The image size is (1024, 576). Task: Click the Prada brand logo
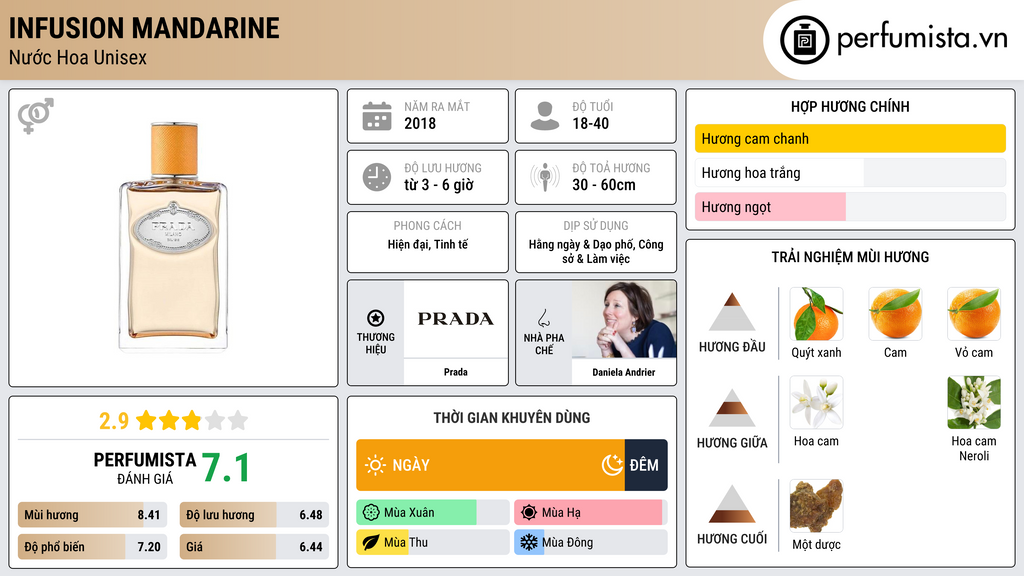click(456, 319)
